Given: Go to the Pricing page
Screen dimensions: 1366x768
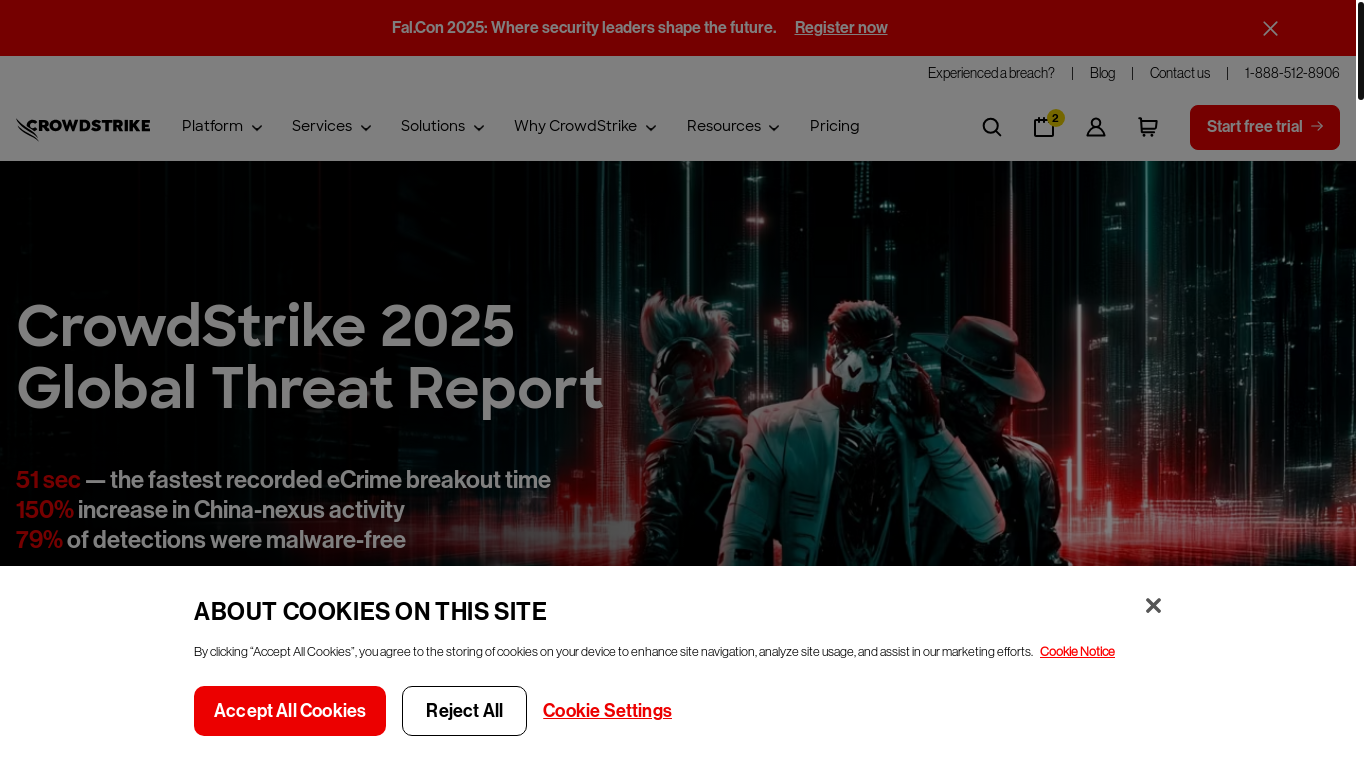Looking at the screenshot, I should tap(835, 126).
